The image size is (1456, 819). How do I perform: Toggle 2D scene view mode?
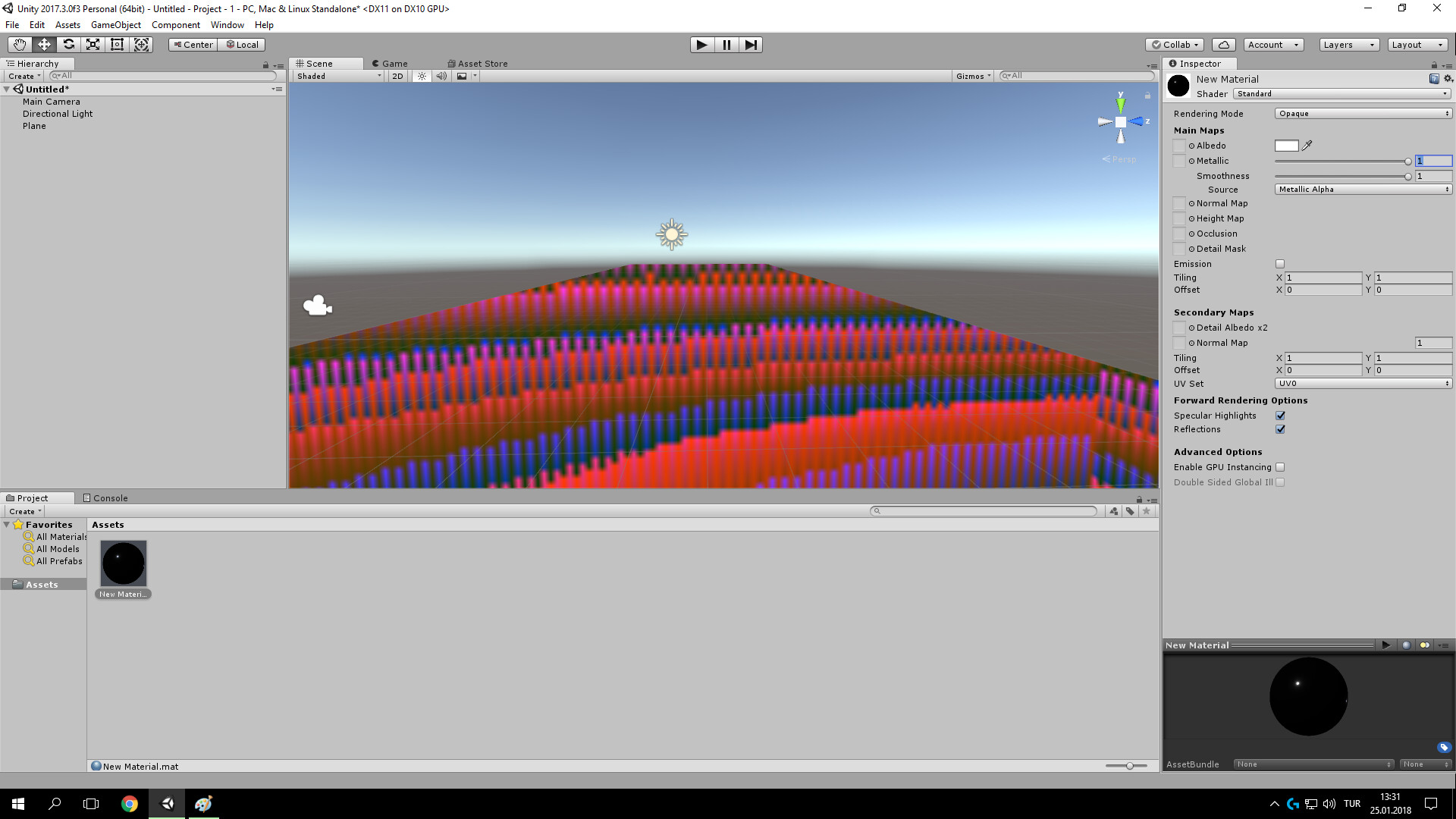click(398, 76)
